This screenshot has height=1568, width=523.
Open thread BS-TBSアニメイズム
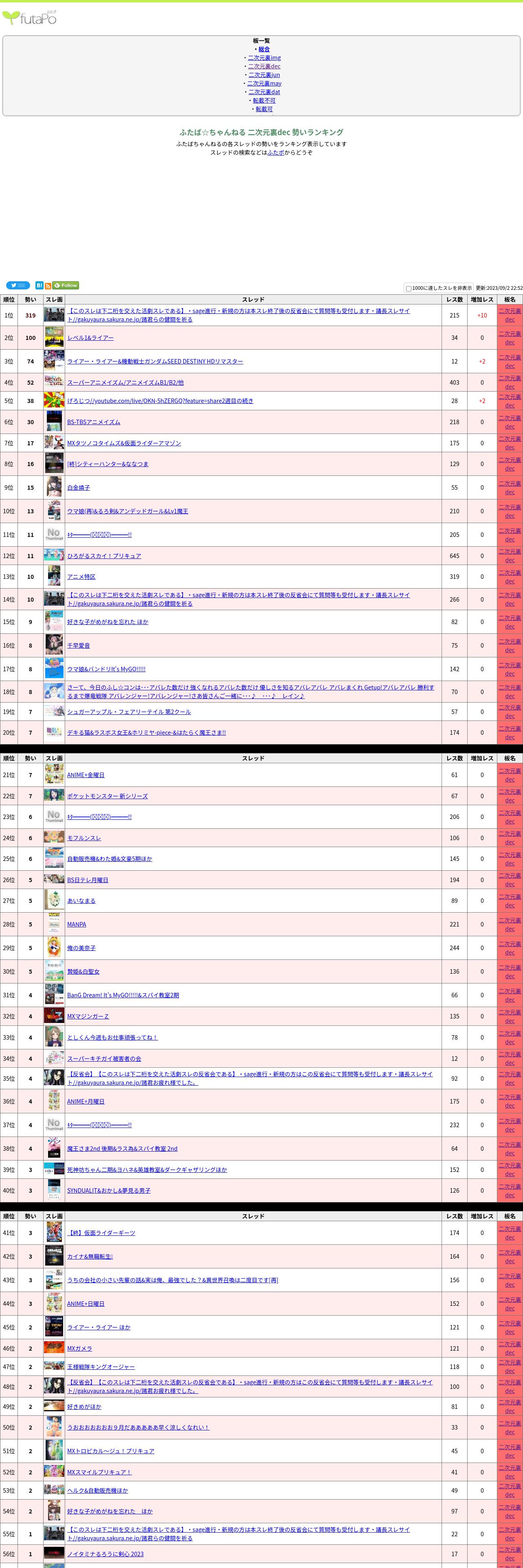pos(94,422)
